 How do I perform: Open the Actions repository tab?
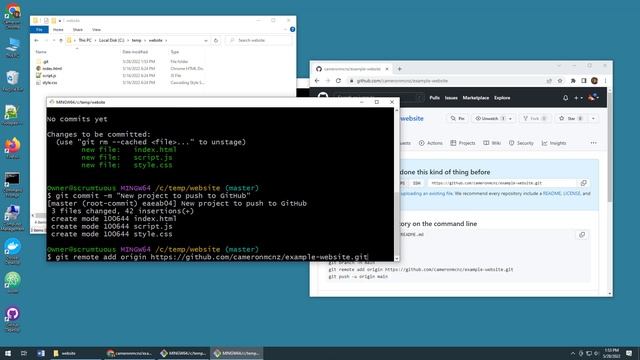431,143
